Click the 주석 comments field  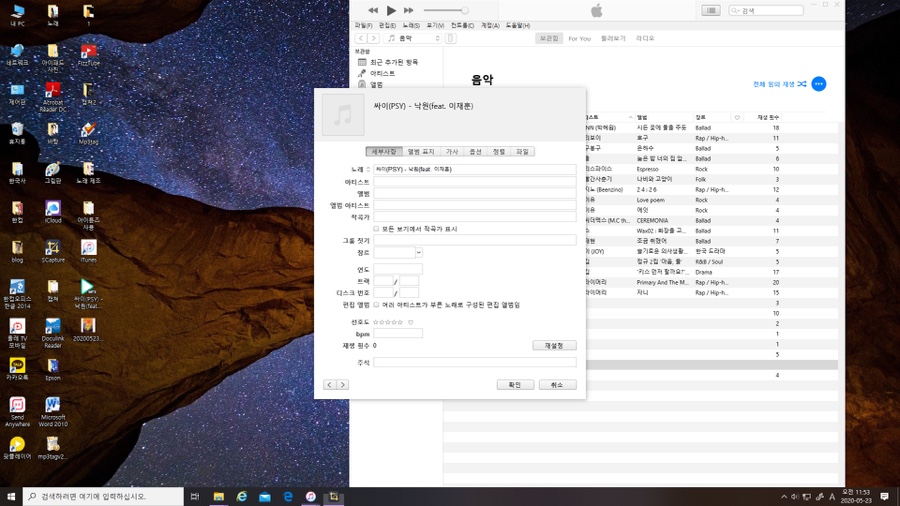[475, 362]
